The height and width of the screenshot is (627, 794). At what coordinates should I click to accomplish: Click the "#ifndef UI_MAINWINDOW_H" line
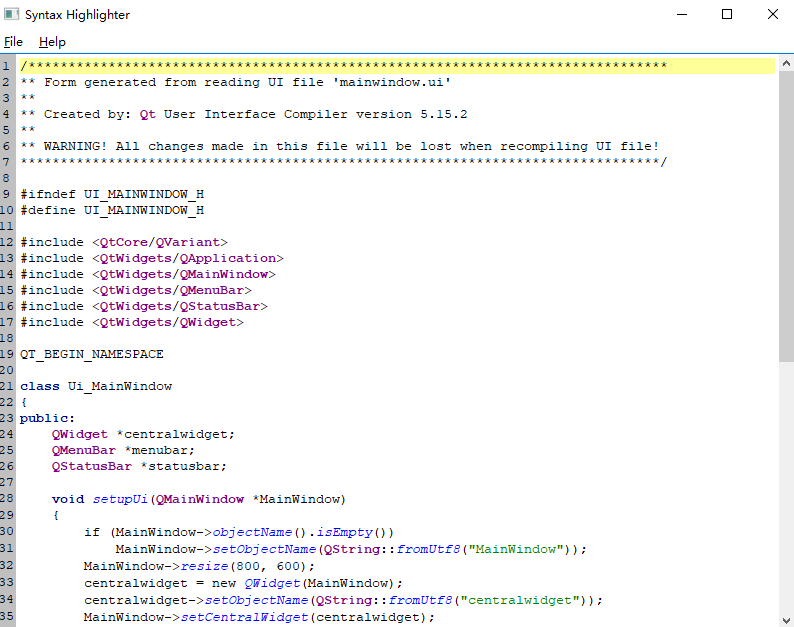click(x=112, y=194)
